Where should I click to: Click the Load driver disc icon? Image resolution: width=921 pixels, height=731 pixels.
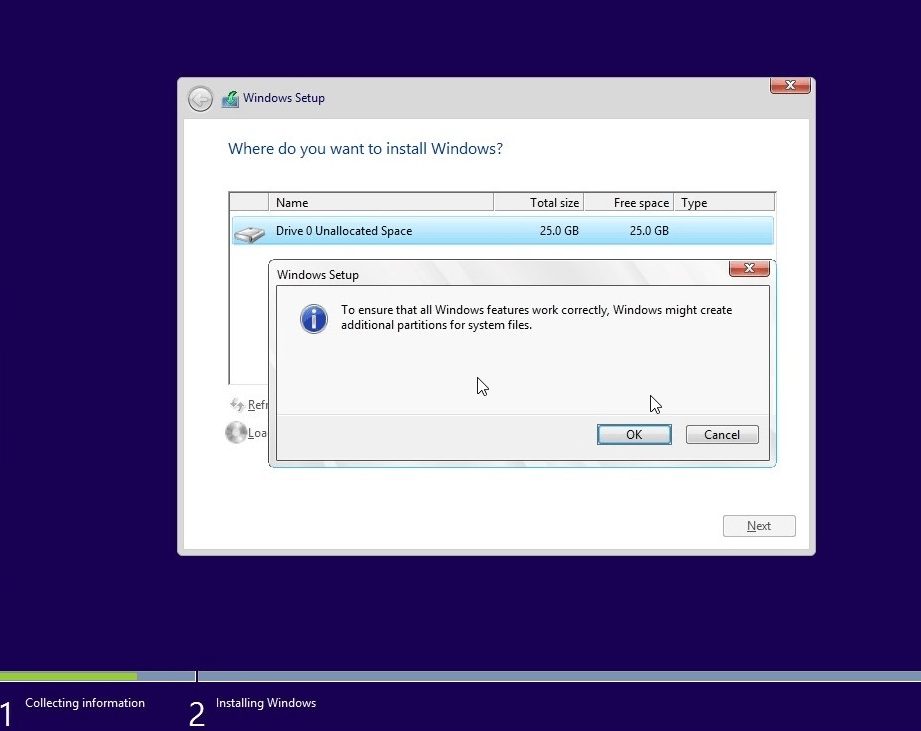coord(236,433)
